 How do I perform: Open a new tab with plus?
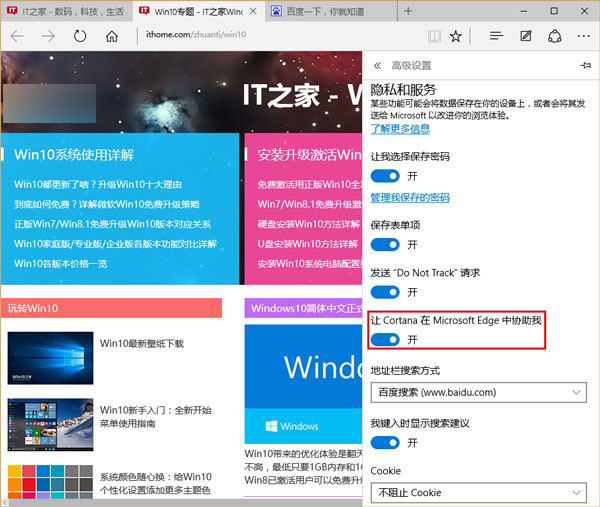tap(408, 11)
